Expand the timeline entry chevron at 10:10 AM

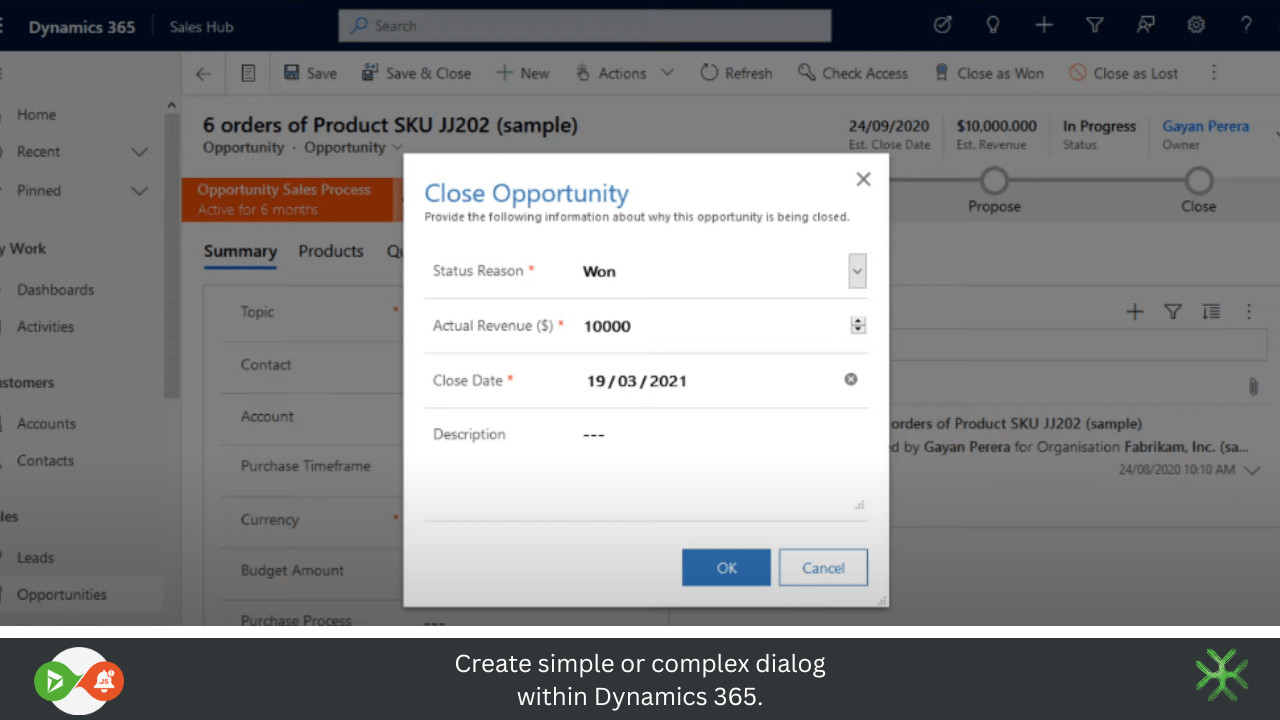(1252, 470)
